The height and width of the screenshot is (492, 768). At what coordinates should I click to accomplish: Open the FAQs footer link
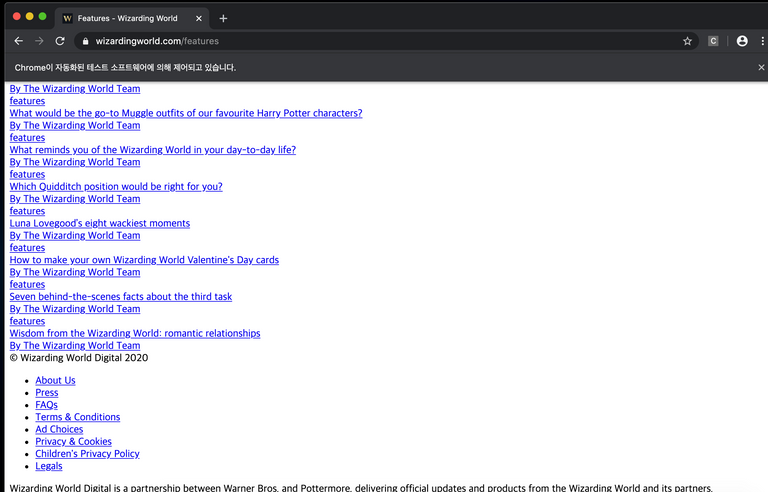(47, 405)
